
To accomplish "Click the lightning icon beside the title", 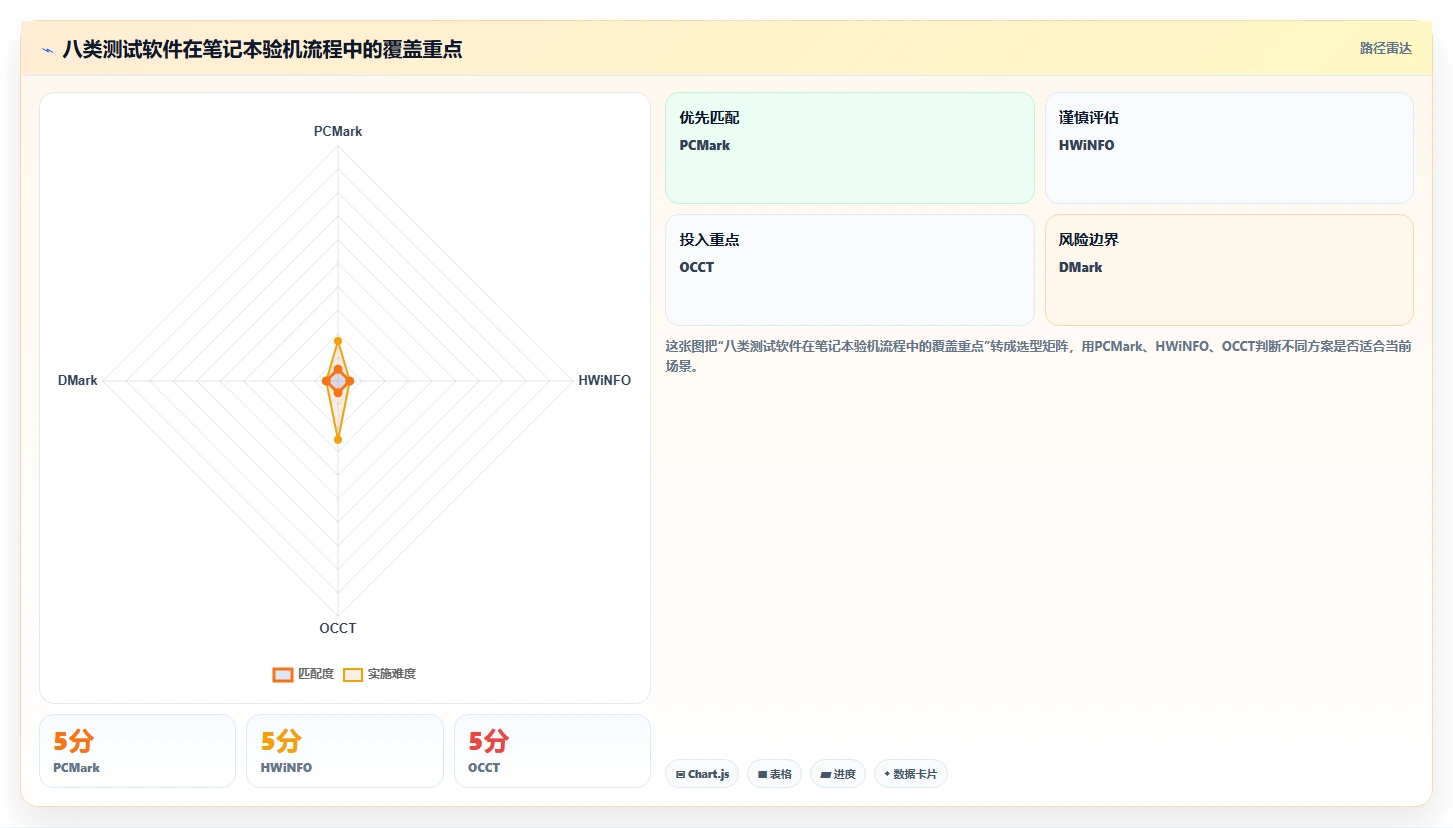I will 47,50.
